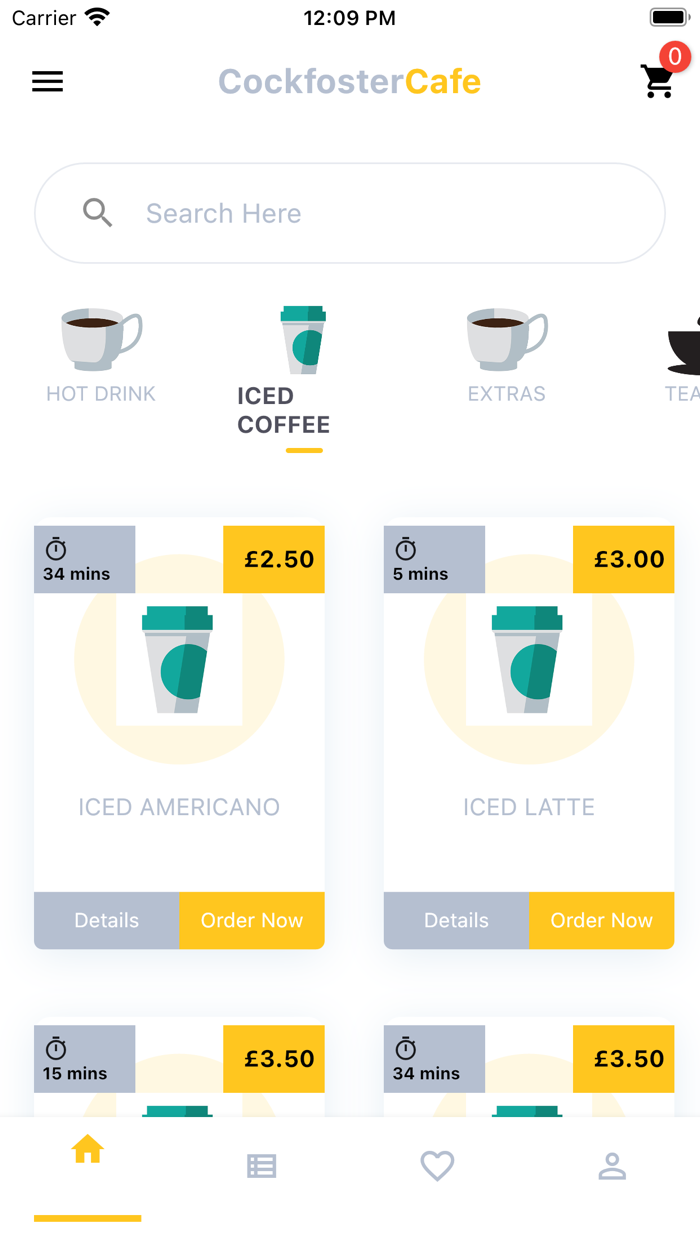Open the shopping cart
Screen dimensions: 700x1244
(657, 84)
